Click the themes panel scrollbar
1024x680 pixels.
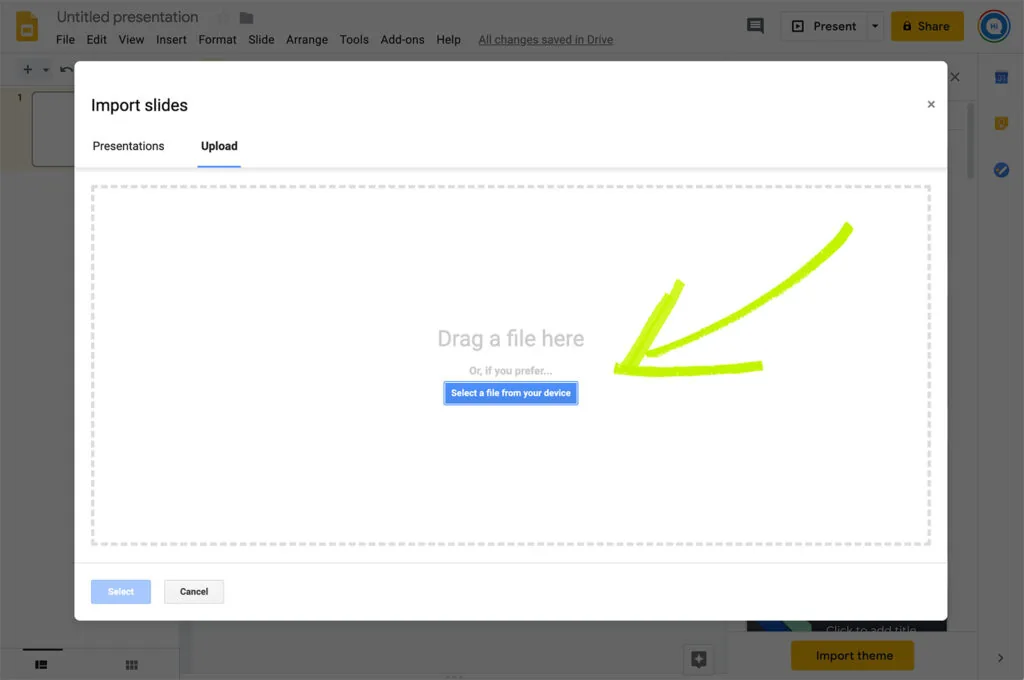970,140
